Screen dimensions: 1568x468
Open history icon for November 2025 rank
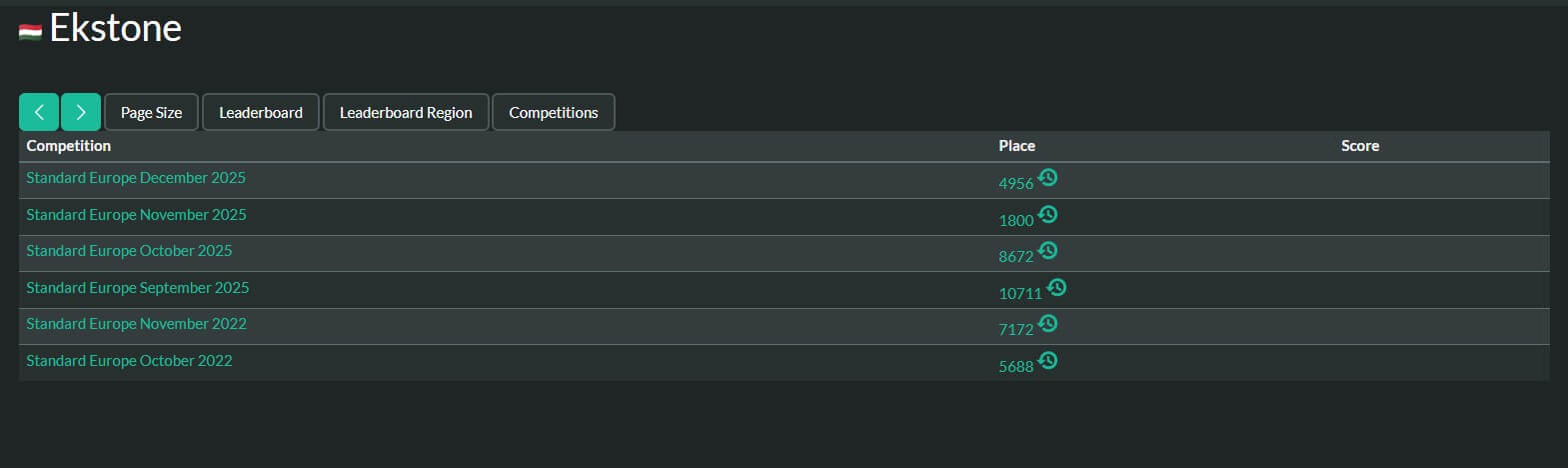click(1047, 214)
